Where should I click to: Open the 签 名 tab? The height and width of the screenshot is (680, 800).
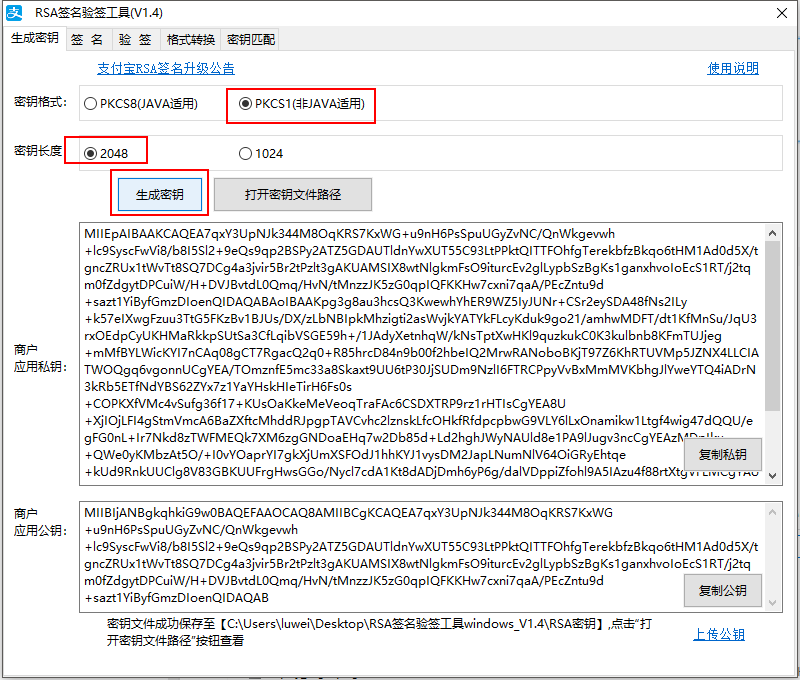(87, 40)
